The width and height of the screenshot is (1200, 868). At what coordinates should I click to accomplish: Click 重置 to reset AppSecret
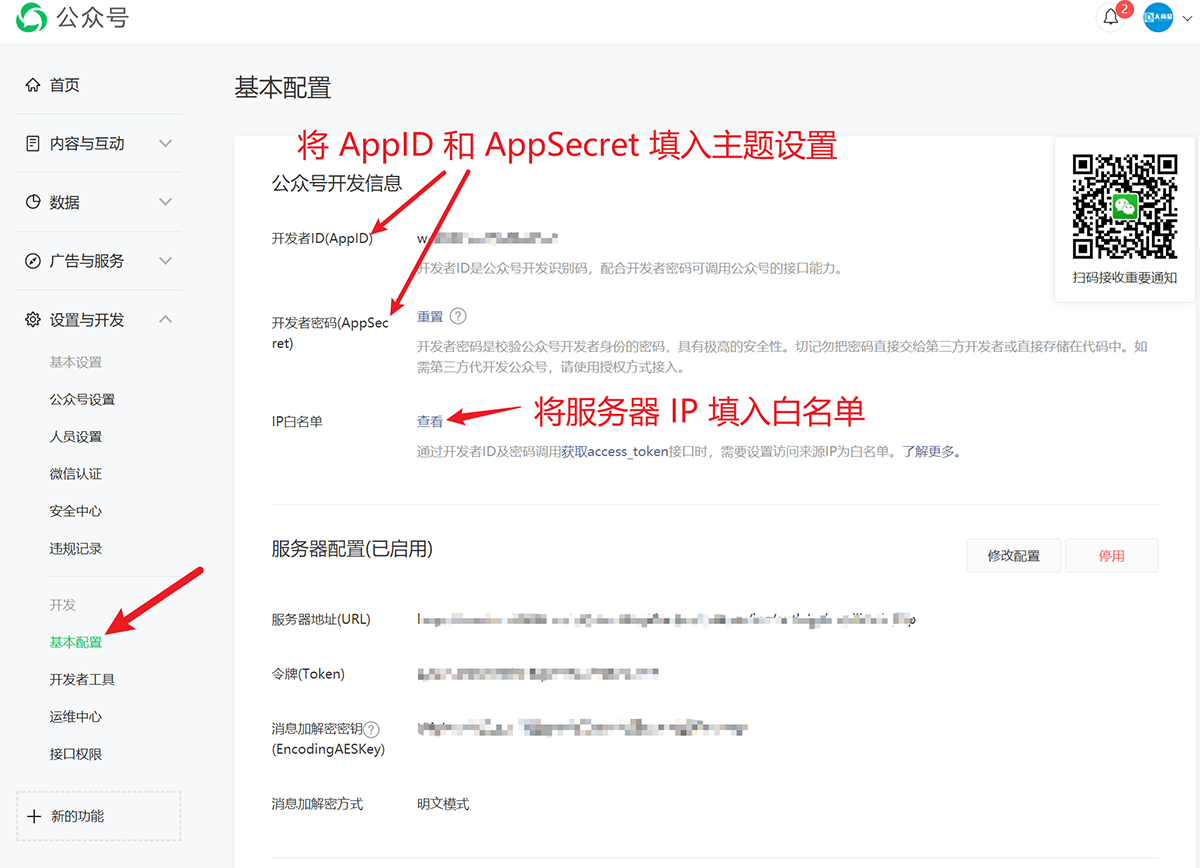coord(430,317)
